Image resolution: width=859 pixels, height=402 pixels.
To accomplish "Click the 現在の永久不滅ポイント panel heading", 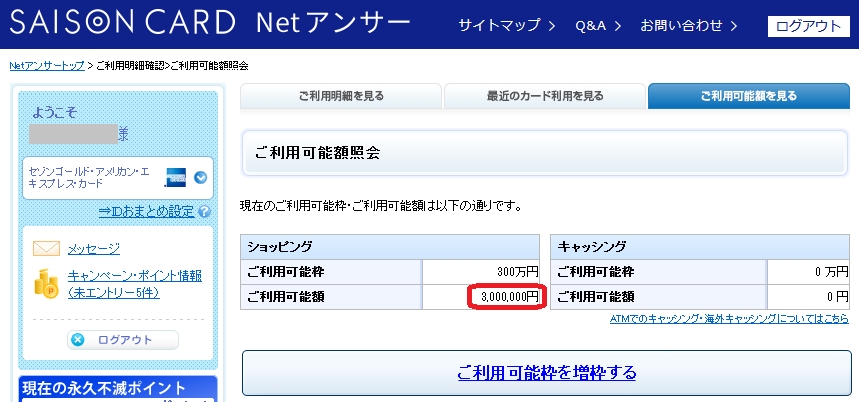I will tap(104, 388).
